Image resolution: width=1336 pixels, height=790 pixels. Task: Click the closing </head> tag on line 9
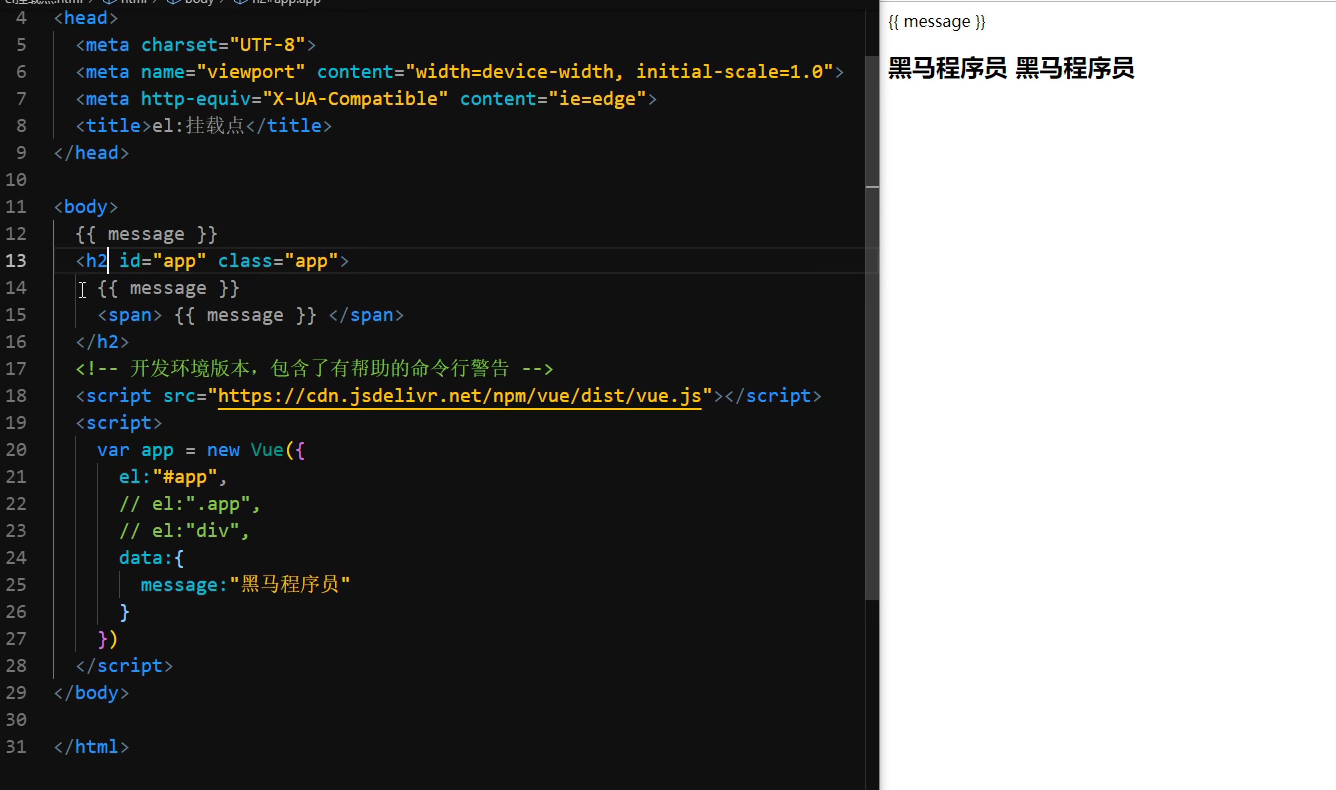(91, 153)
